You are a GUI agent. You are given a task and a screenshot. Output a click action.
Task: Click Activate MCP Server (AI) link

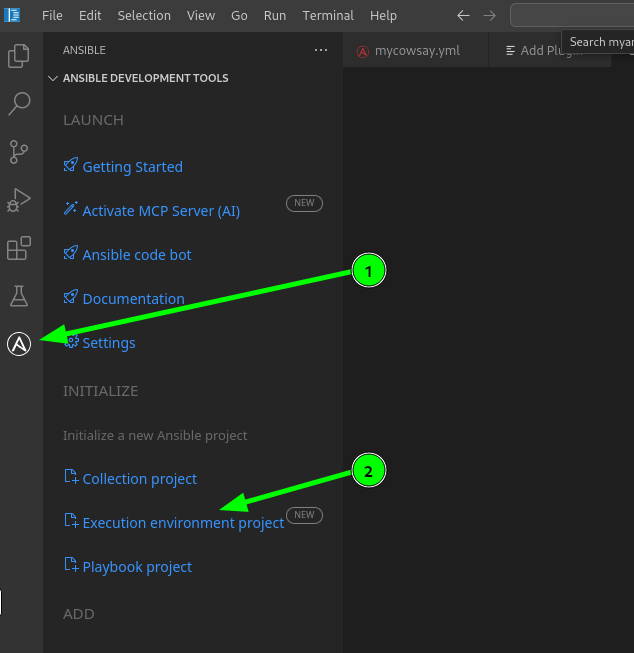(x=161, y=211)
